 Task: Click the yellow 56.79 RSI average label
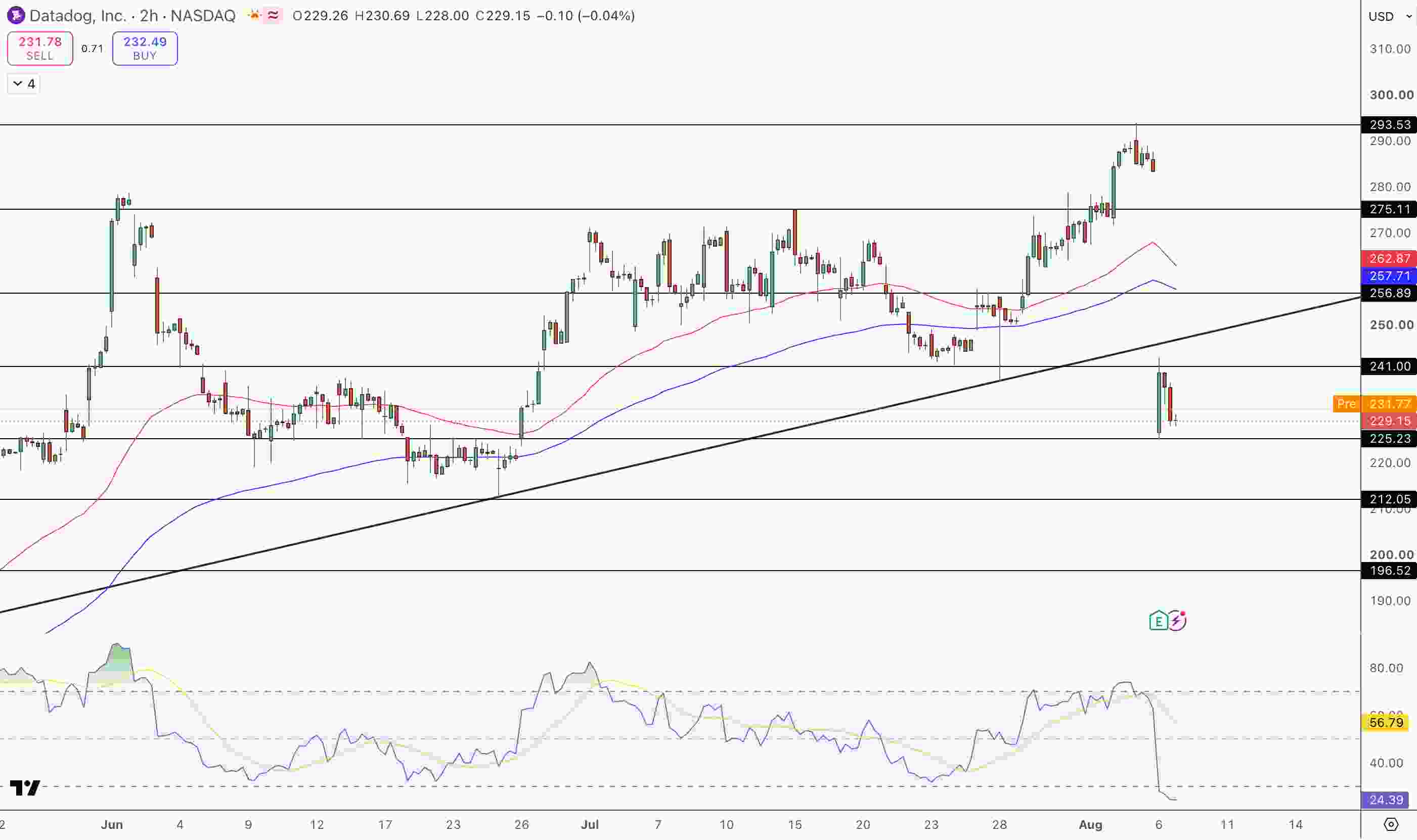point(1385,723)
